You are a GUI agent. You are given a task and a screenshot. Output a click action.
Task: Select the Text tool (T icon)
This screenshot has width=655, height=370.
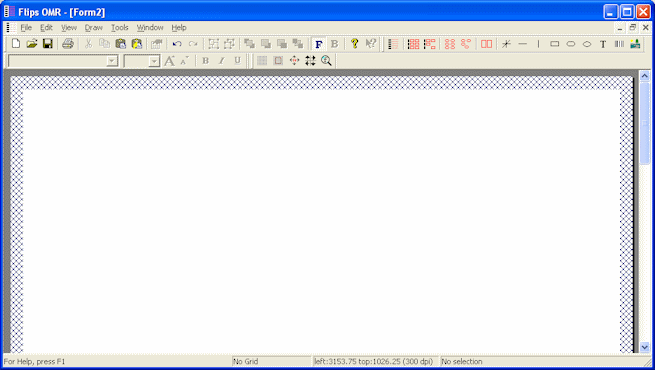pos(603,44)
